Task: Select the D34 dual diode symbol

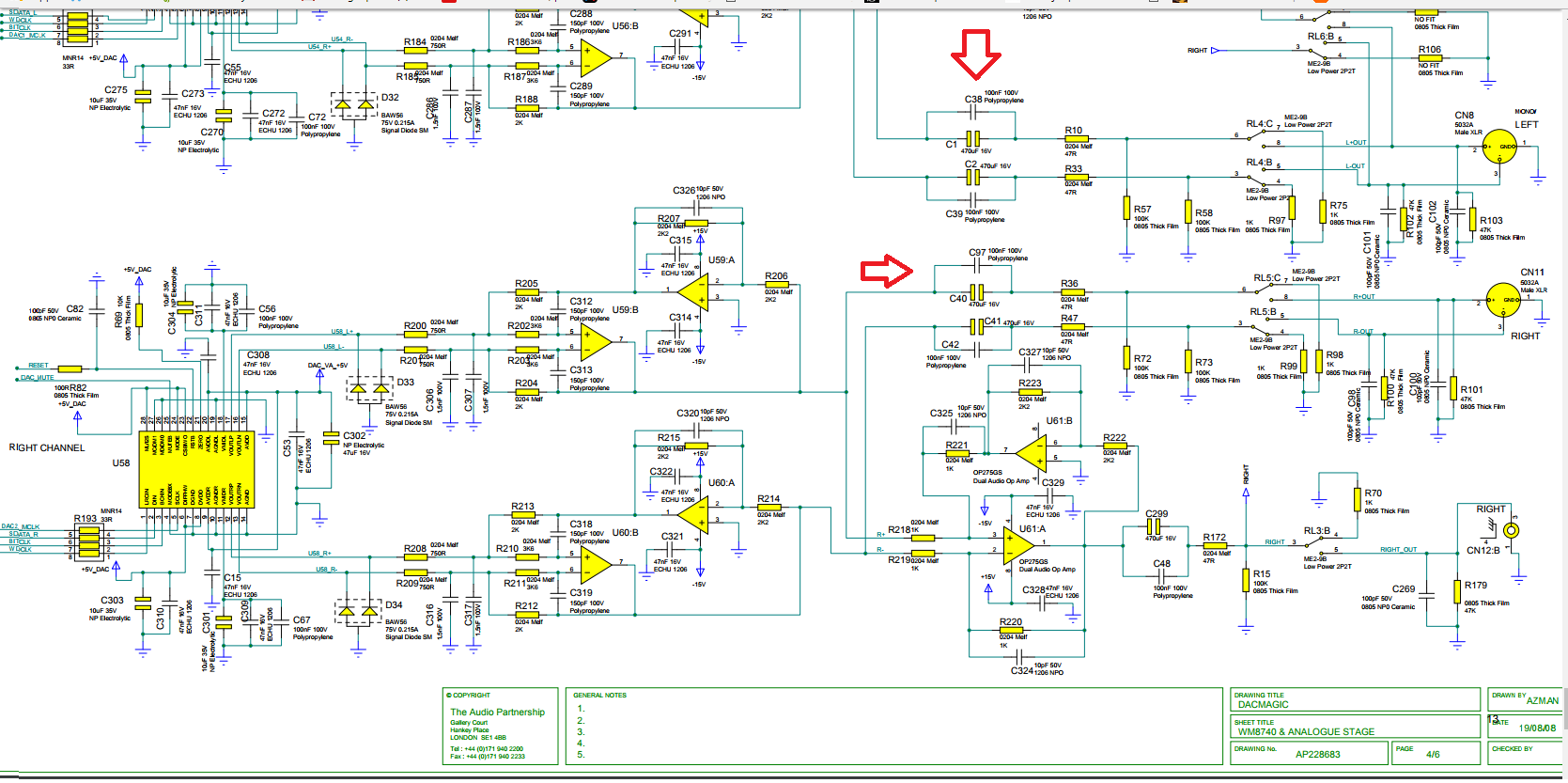Action: pos(358,612)
